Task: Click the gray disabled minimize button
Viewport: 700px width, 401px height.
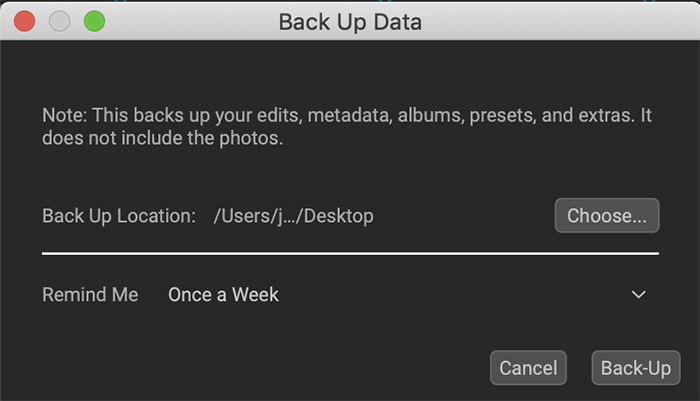Action: 59,21
